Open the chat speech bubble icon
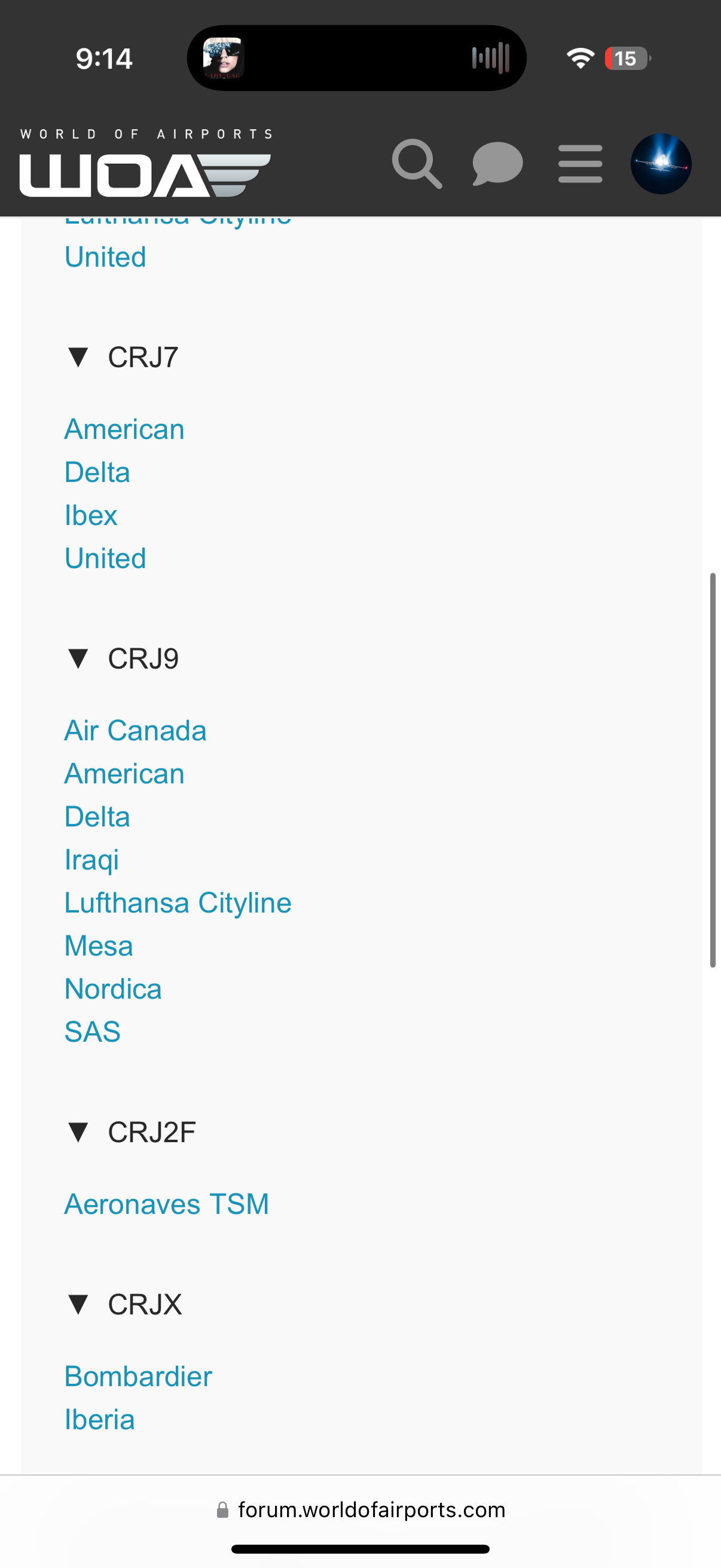Screen dimensions: 721x1568 497,164
